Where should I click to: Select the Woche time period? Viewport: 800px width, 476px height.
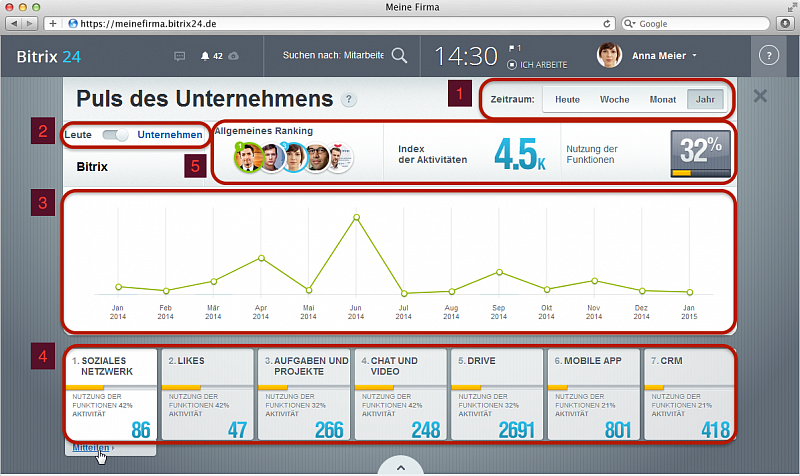(614, 99)
